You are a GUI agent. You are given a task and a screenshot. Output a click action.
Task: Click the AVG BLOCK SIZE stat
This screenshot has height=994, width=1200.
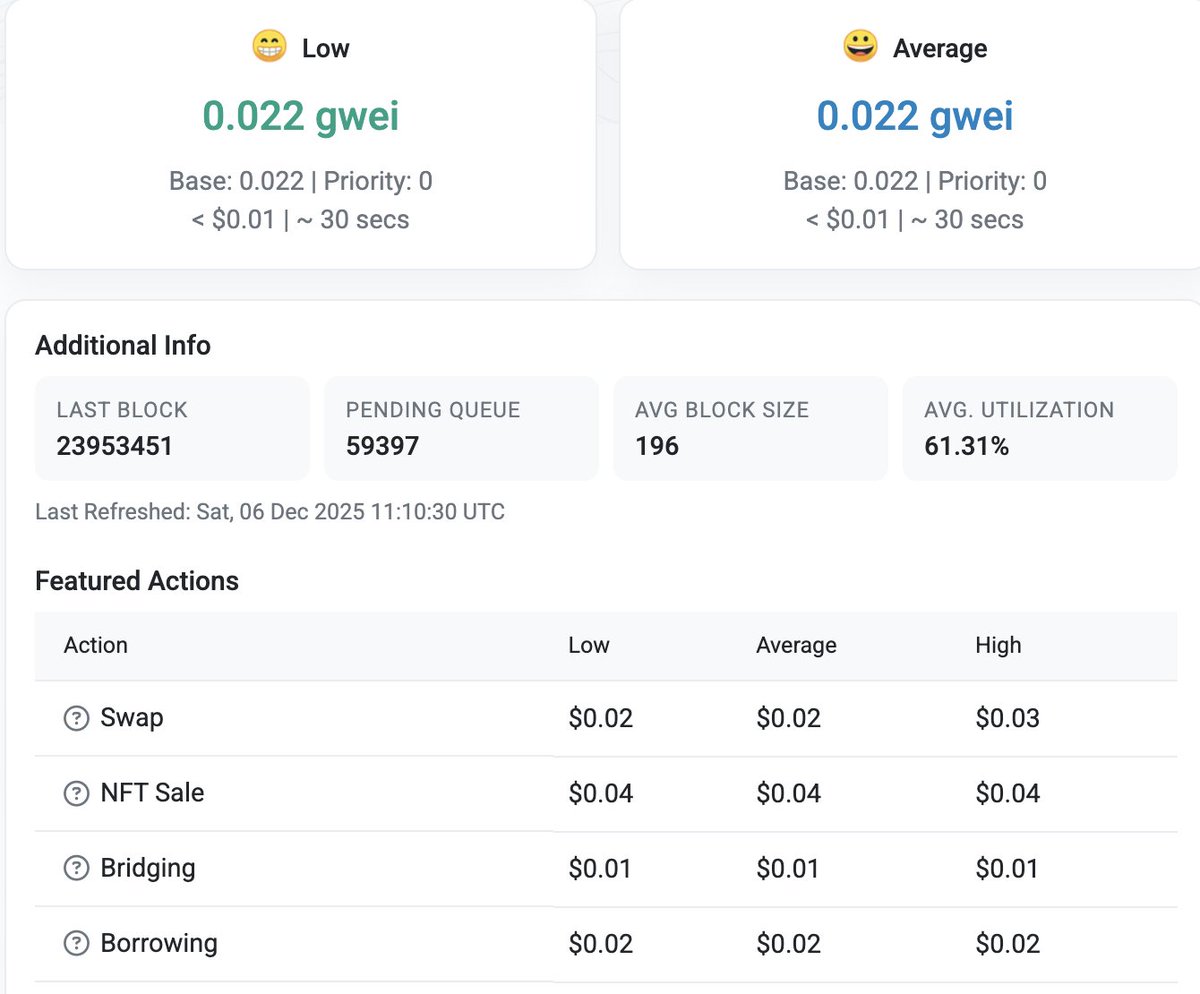[750, 428]
